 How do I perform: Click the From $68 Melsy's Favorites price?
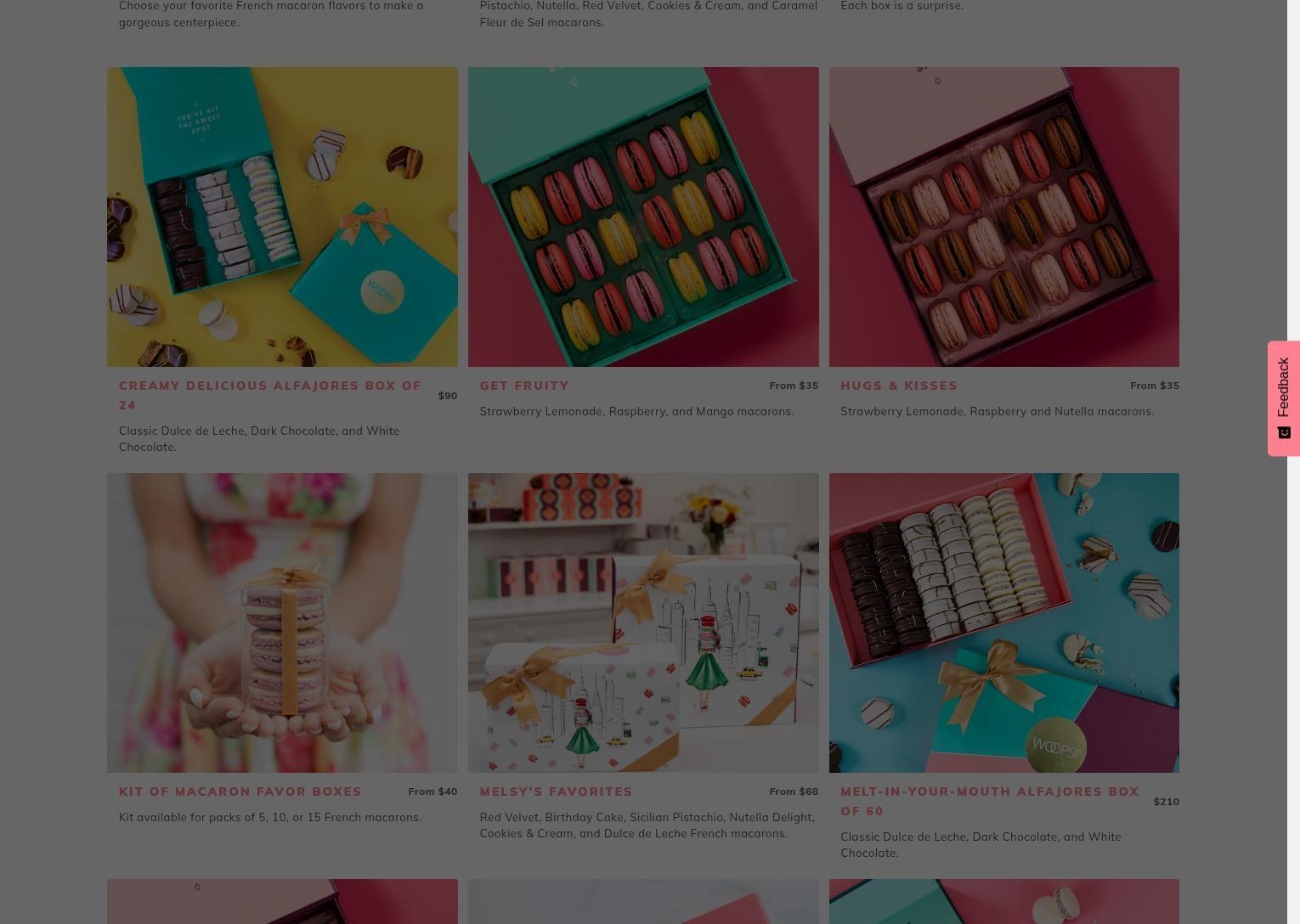(794, 792)
